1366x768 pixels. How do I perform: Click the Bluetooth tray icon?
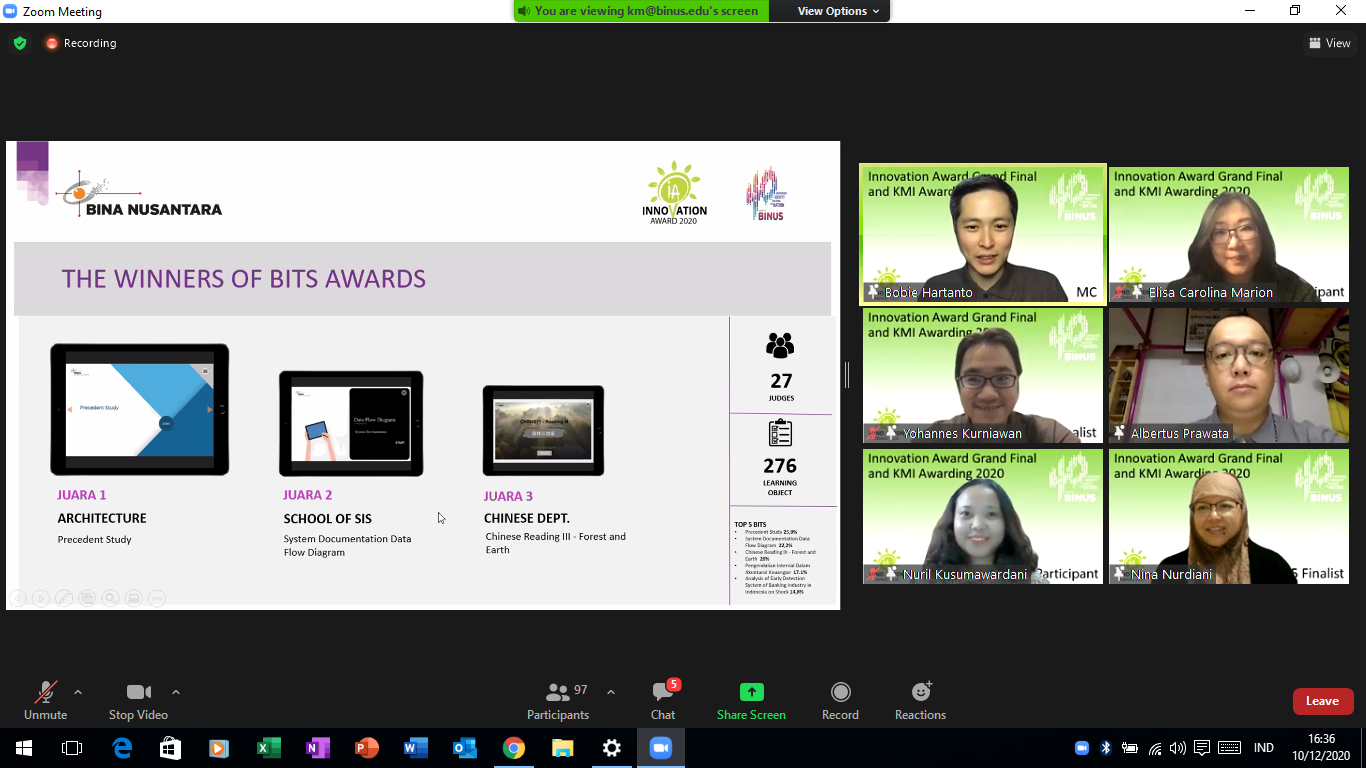[1106, 748]
